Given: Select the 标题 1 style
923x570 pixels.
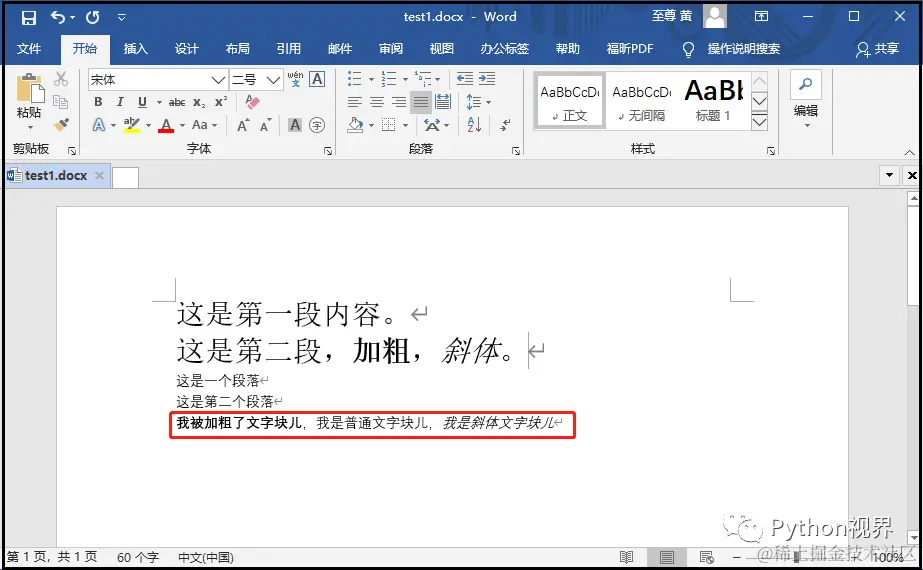Looking at the screenshot, I should click(713, 101).
